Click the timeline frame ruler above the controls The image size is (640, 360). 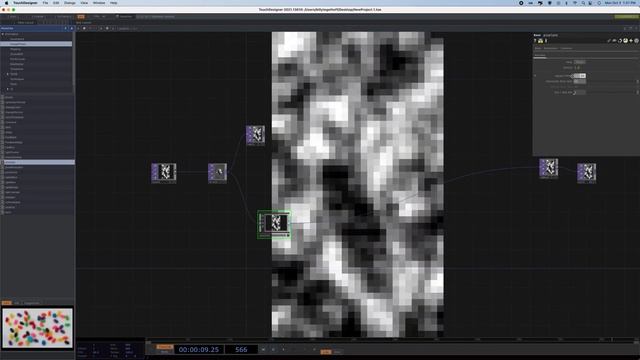click(x=392, y=340)
